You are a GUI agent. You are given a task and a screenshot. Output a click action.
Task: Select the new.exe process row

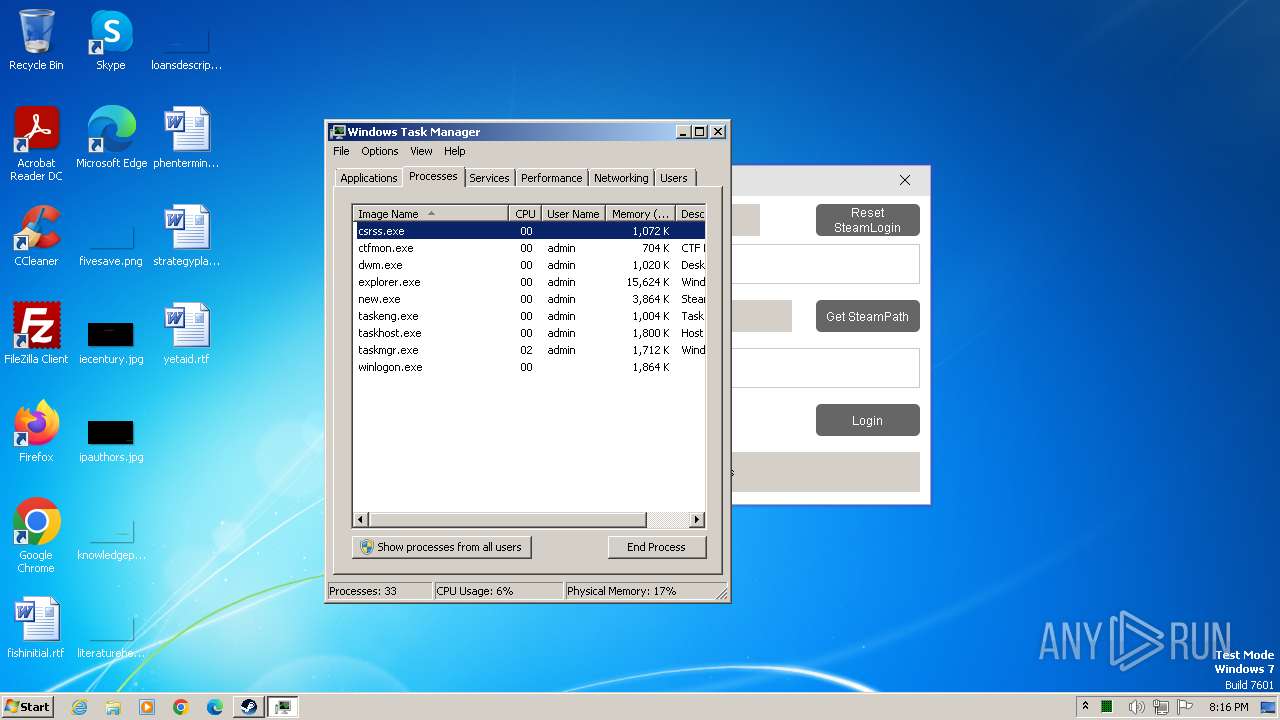[x=530, y=299]
